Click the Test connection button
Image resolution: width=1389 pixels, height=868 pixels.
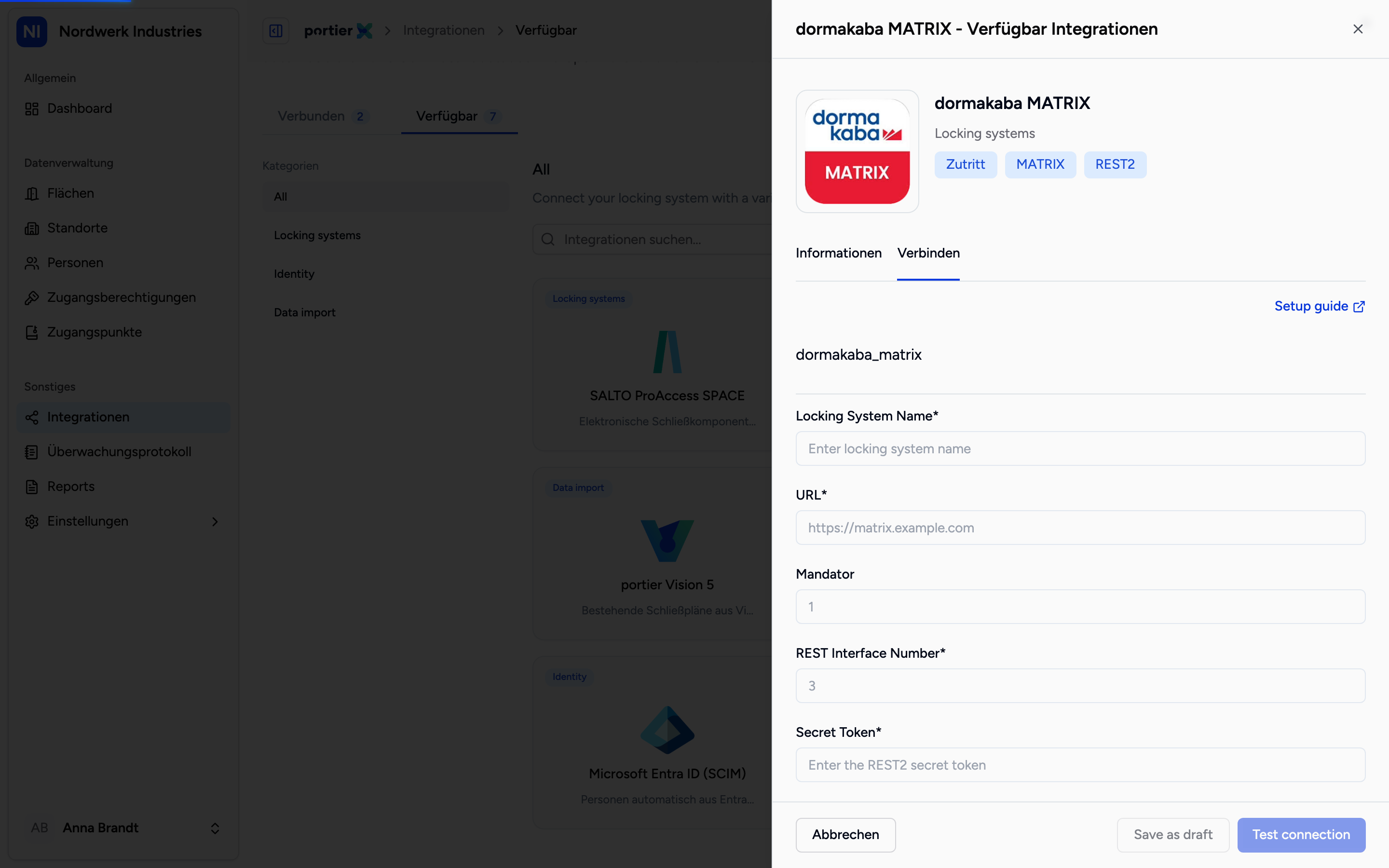pyautogui.click(x=1301, y=835)
